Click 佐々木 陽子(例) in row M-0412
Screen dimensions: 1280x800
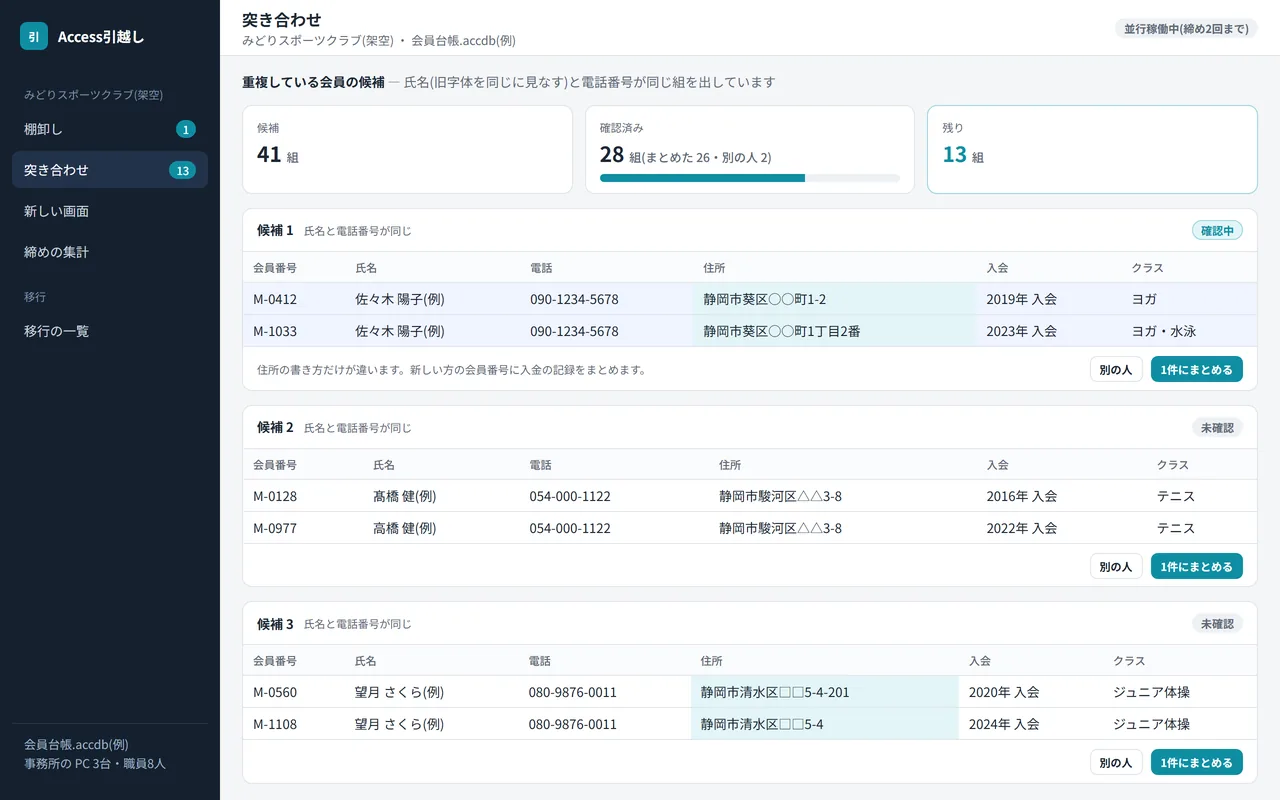click(400, 299)
